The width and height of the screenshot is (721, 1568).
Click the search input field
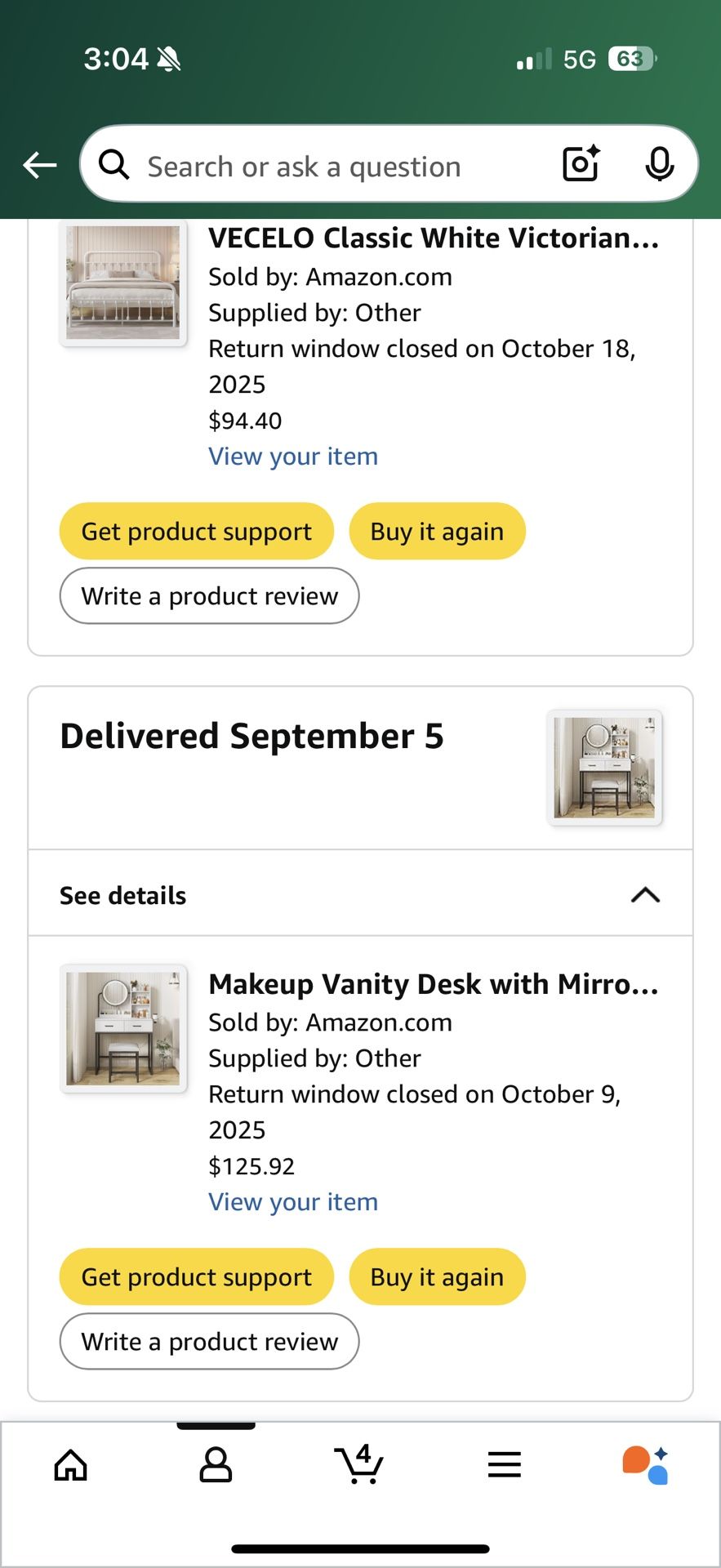click(x=327, y=167)
